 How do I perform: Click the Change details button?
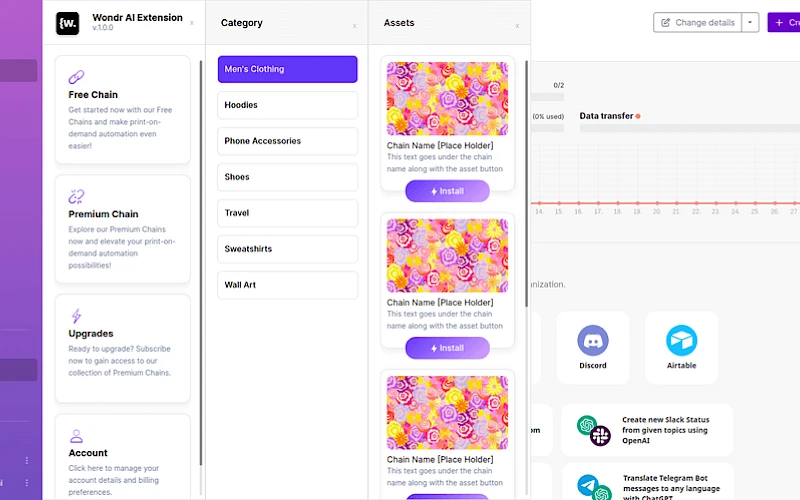pos(697,22)
